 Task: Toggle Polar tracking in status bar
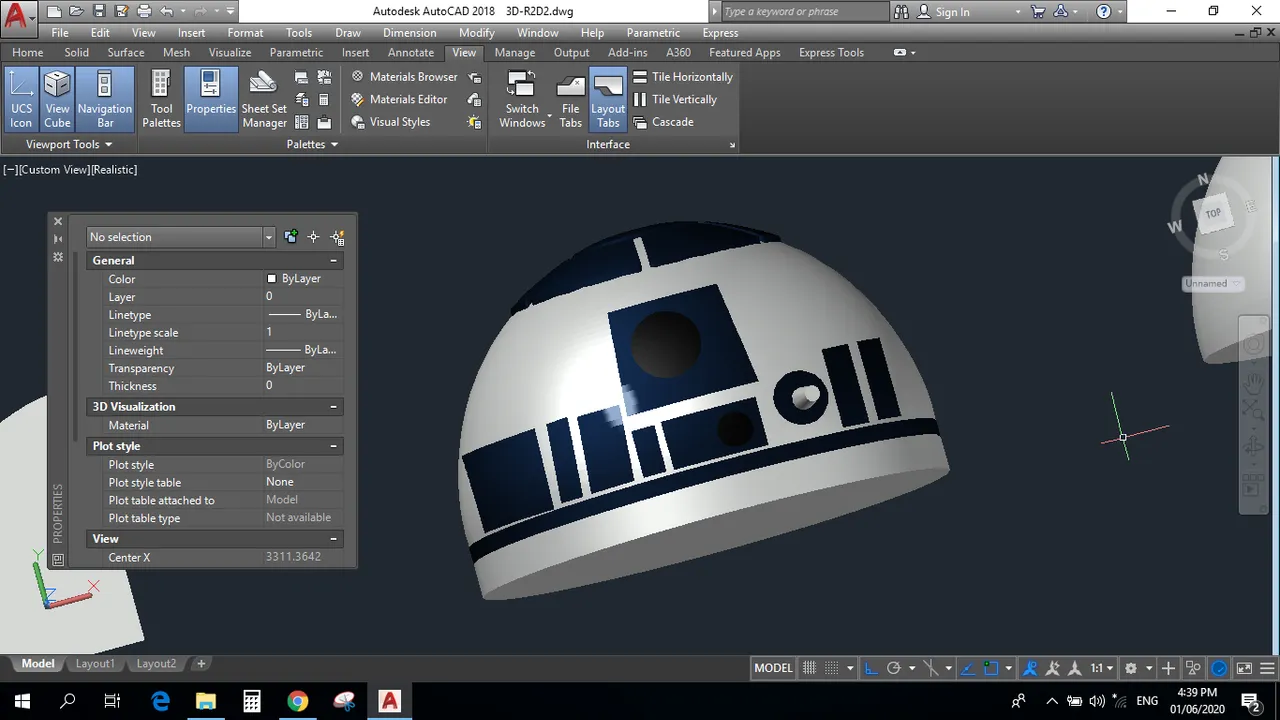tap(894, 668)
